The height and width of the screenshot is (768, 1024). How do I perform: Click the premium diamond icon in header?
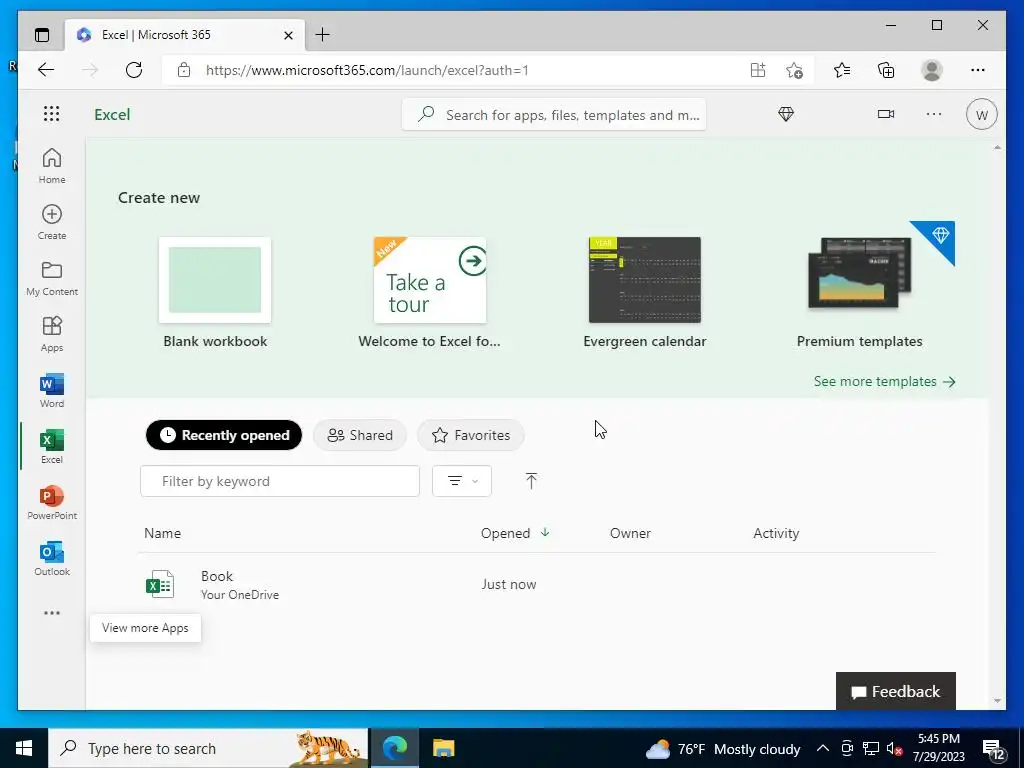[786, 114]
